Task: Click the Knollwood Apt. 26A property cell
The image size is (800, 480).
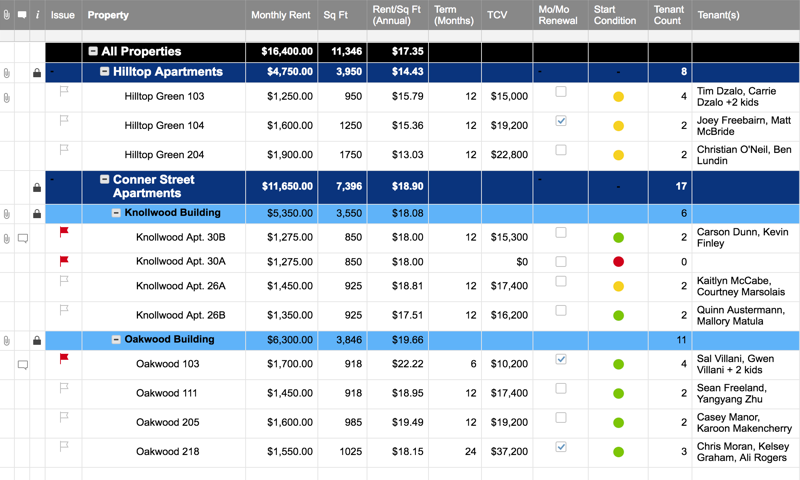Action: point(180,286)
